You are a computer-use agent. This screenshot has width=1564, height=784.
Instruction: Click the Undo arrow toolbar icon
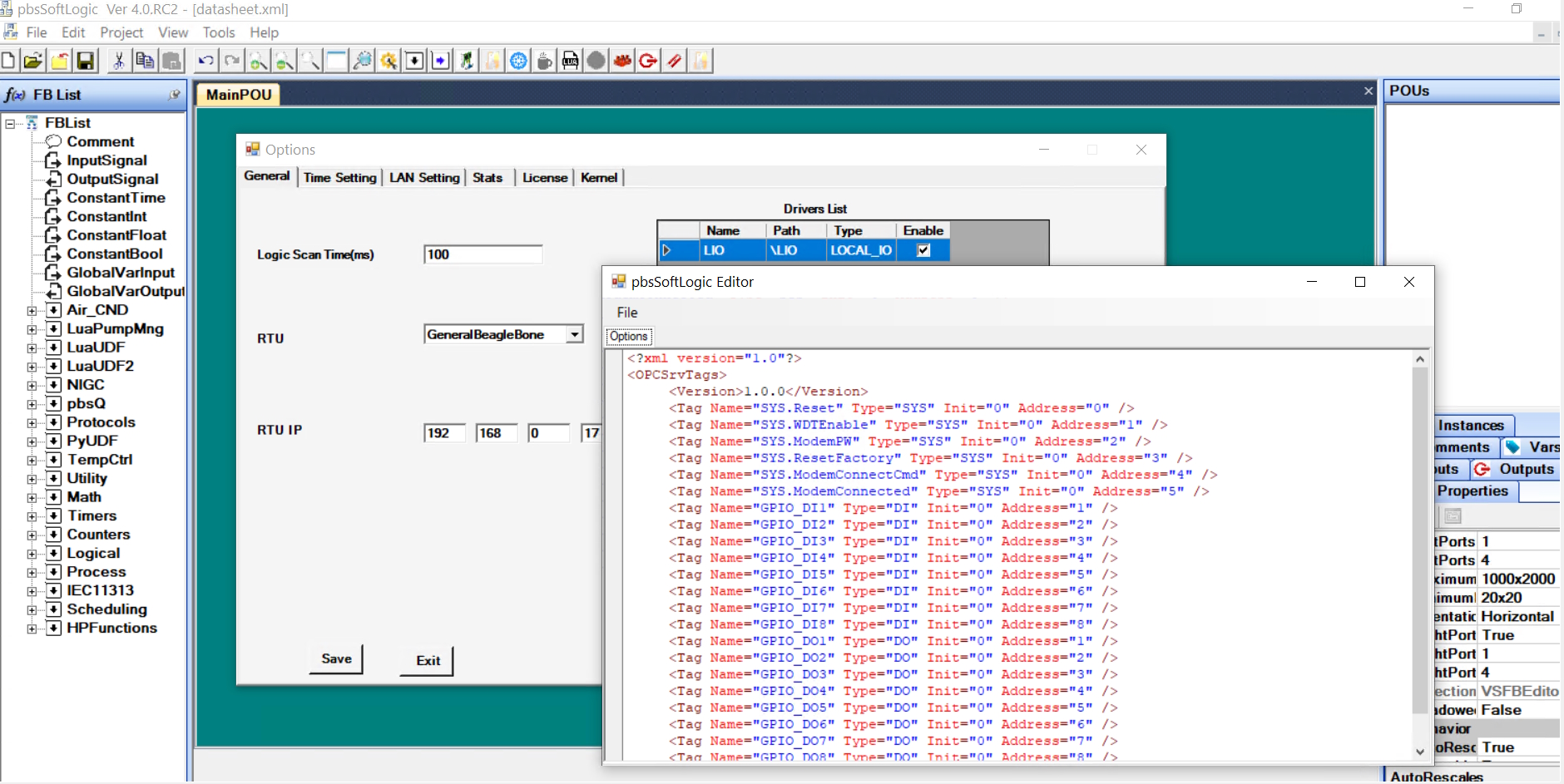(x=205, y=61)
